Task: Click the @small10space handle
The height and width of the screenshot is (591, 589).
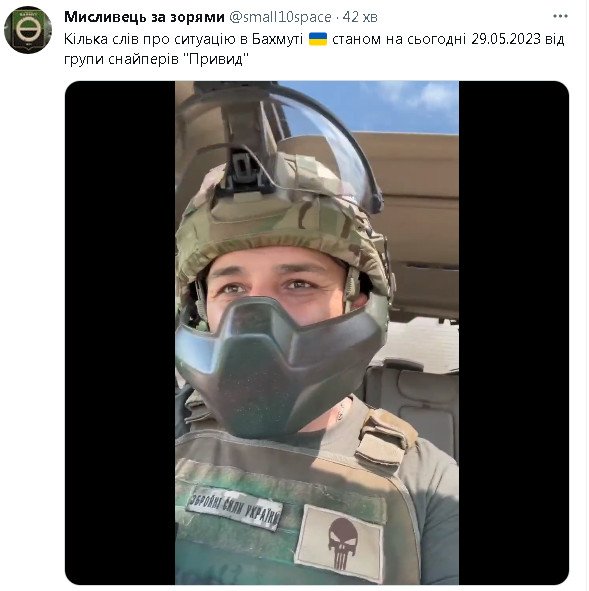Action: 280,17
